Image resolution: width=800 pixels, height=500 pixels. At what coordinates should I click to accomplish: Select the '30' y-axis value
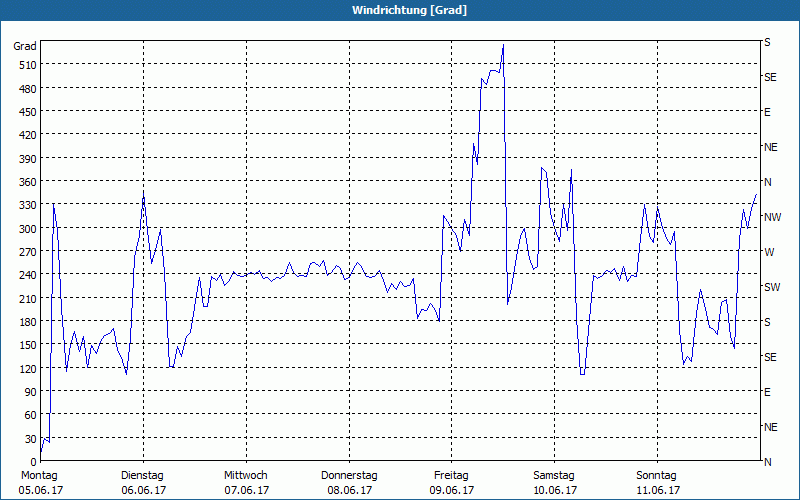31,439
